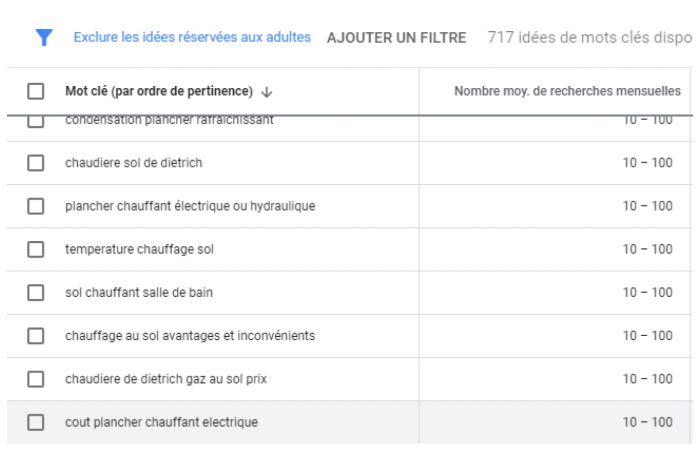
Task: Click the sort arrow beside Mot clé header
Action: 266,92
